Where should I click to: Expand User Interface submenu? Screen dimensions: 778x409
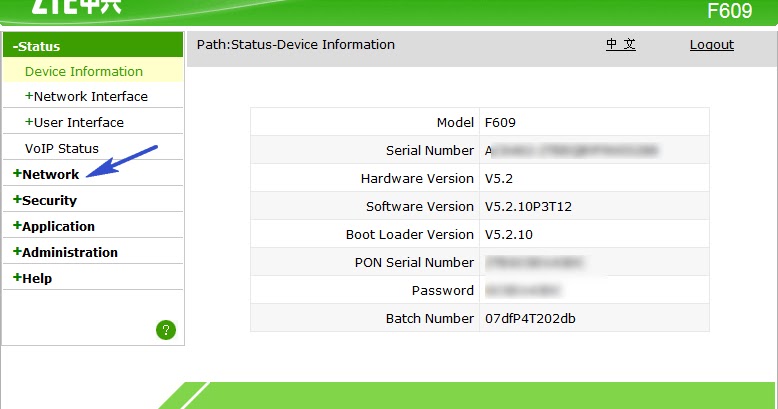(74, 122)
